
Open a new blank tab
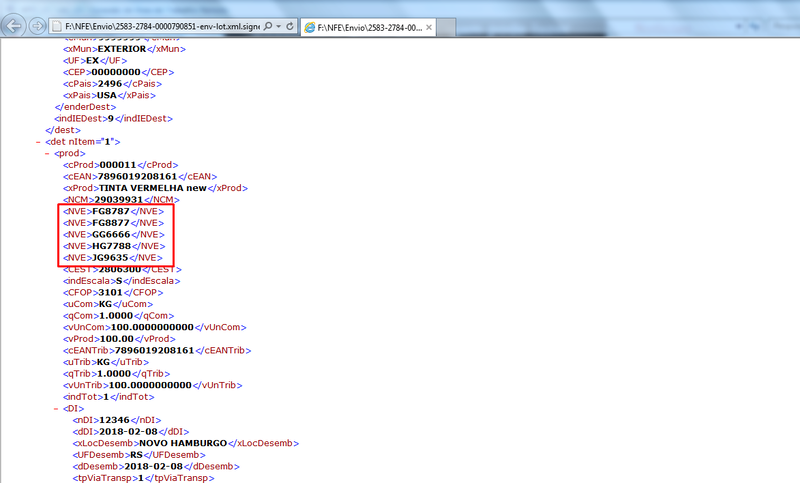coord(446,28)
